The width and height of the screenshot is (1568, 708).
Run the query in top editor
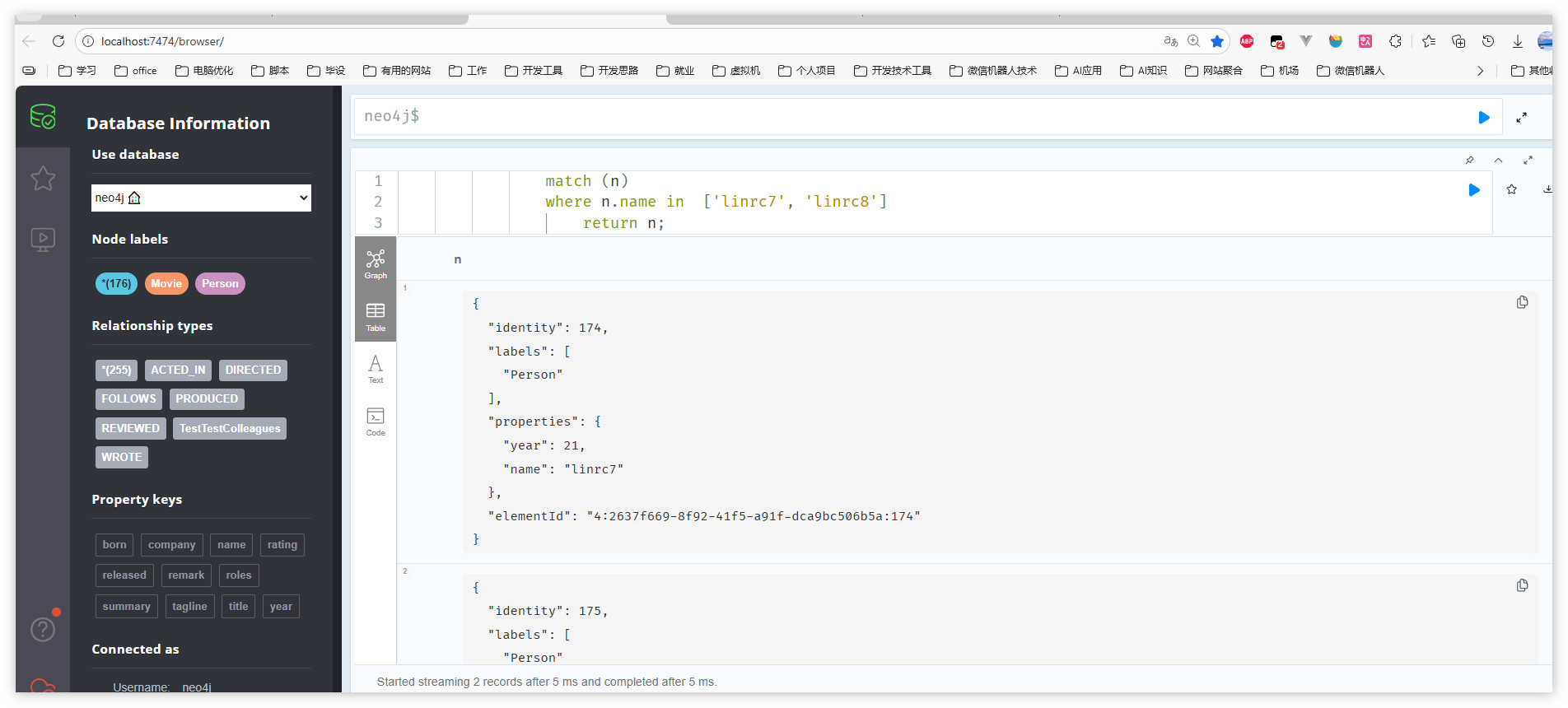tap(1484, 117)
